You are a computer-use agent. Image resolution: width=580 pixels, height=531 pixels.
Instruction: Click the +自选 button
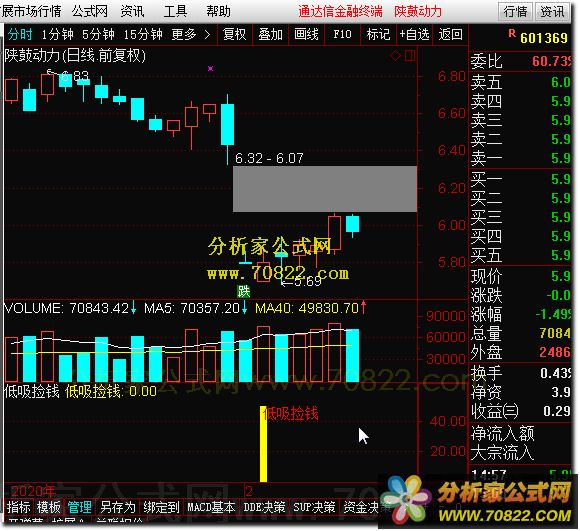[414, 35]
